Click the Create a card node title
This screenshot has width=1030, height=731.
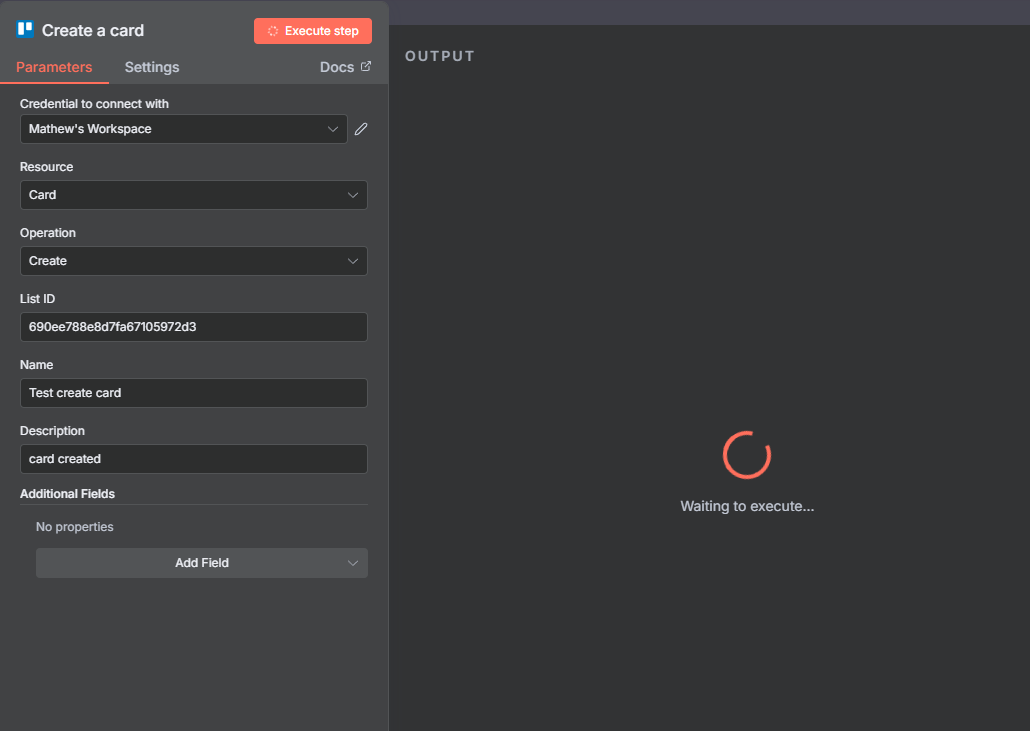[93, 31]
